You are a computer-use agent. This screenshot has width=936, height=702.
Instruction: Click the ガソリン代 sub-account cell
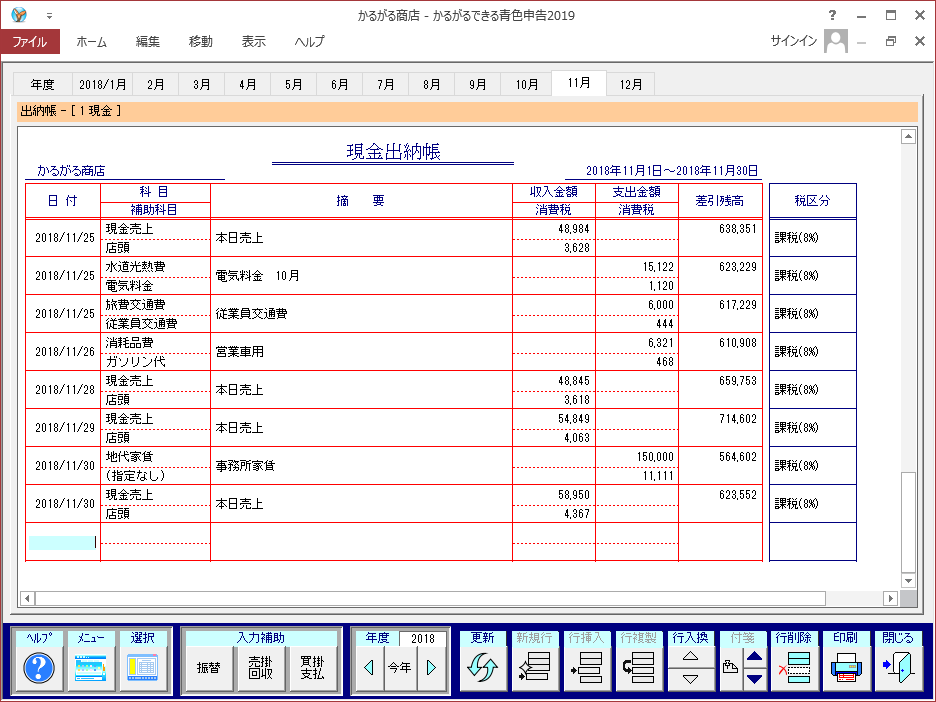tap(155, 362)
